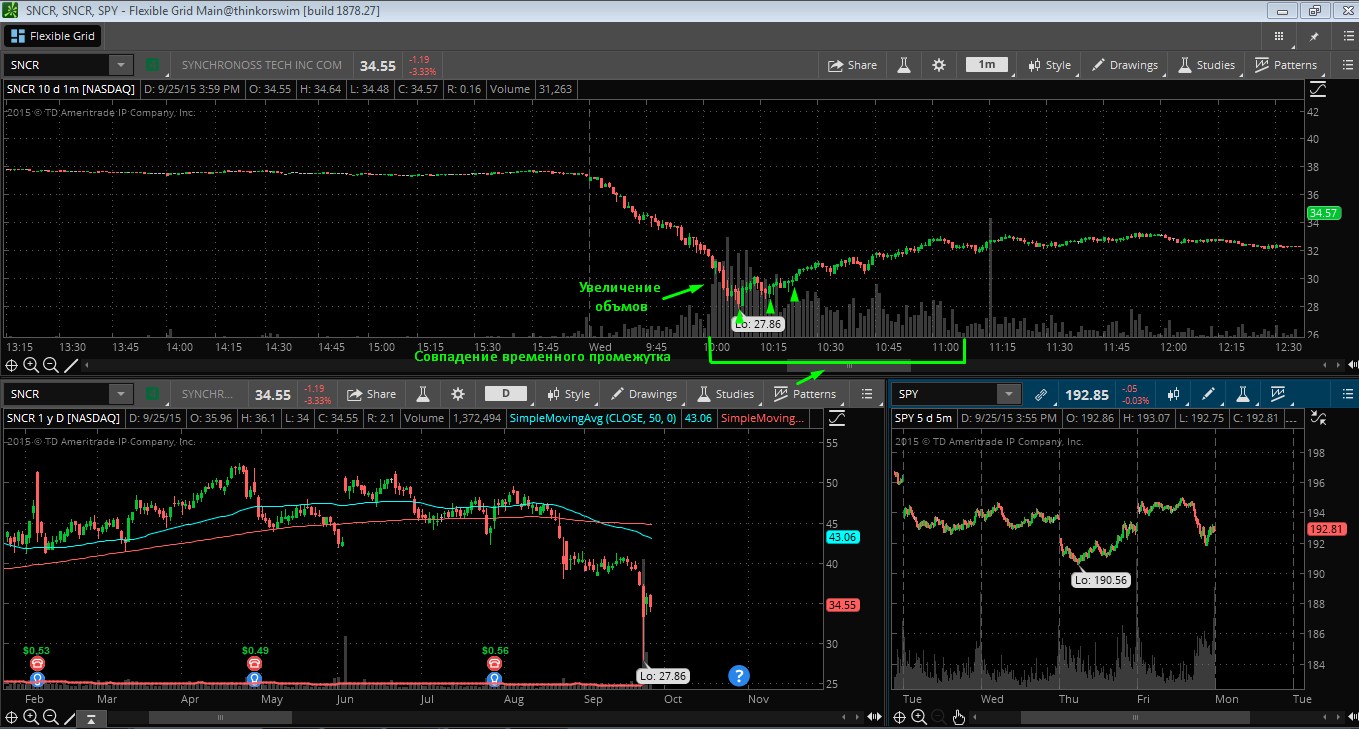Expand the top SNCR symbol dropdown
This screenshot has width=1359, height=729.
coord(120,65)
